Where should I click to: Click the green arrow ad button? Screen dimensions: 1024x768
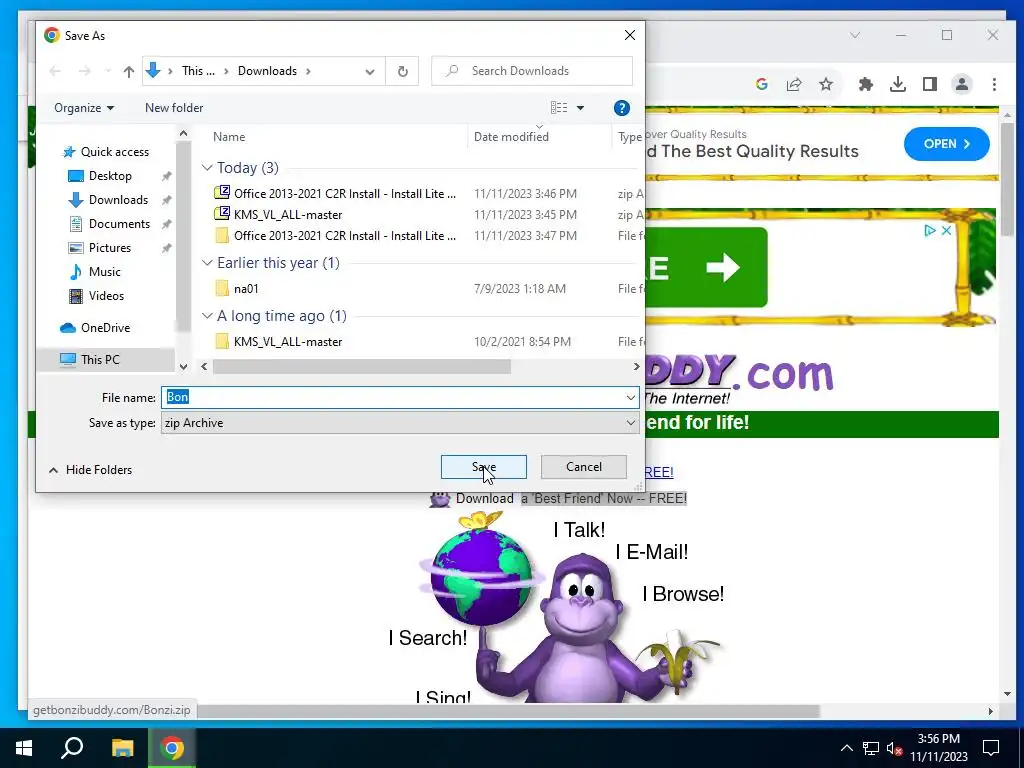[x=707, y=267]
